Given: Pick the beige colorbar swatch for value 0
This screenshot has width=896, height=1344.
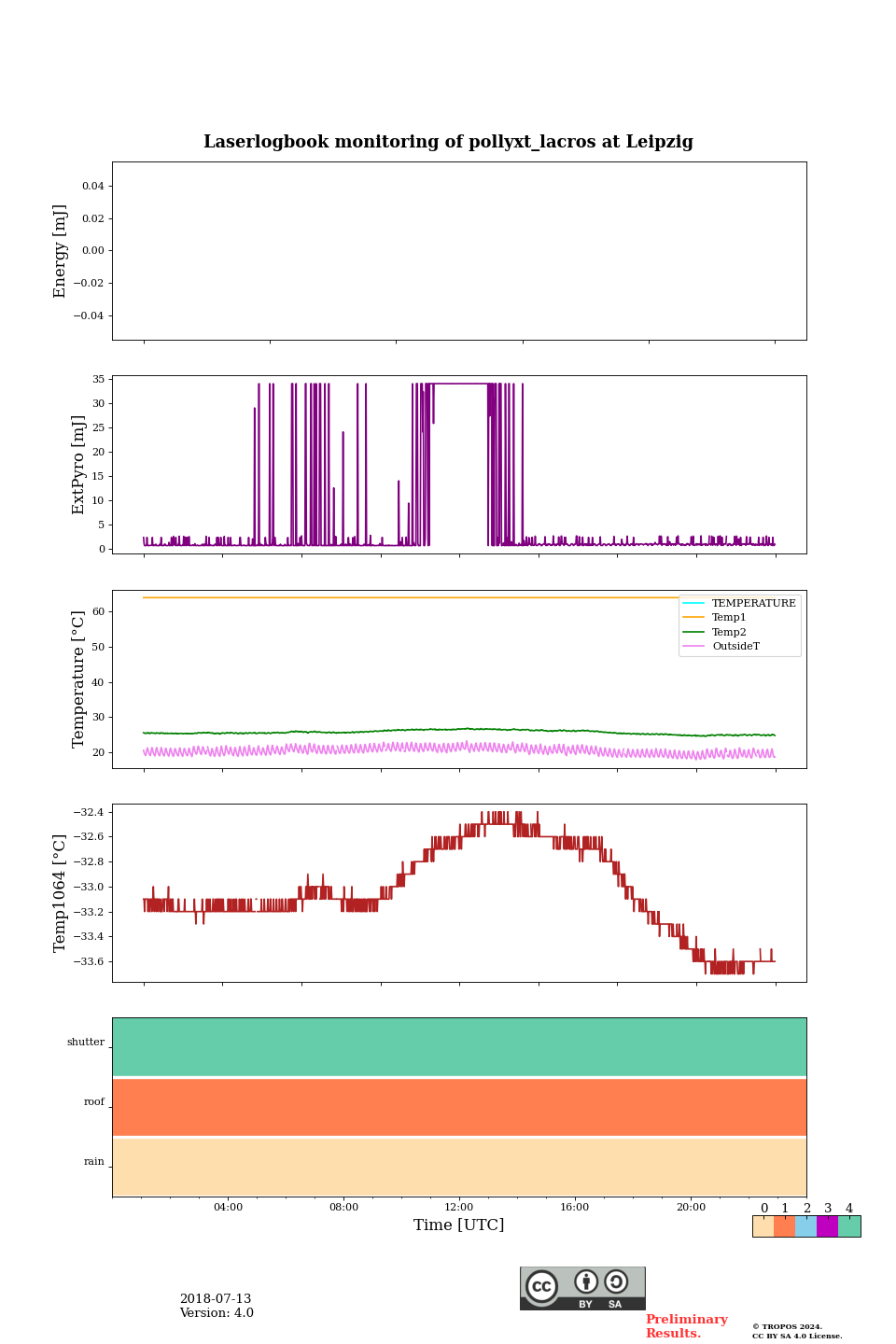Looking at the screenshot, I should (x=763, y=1226).
